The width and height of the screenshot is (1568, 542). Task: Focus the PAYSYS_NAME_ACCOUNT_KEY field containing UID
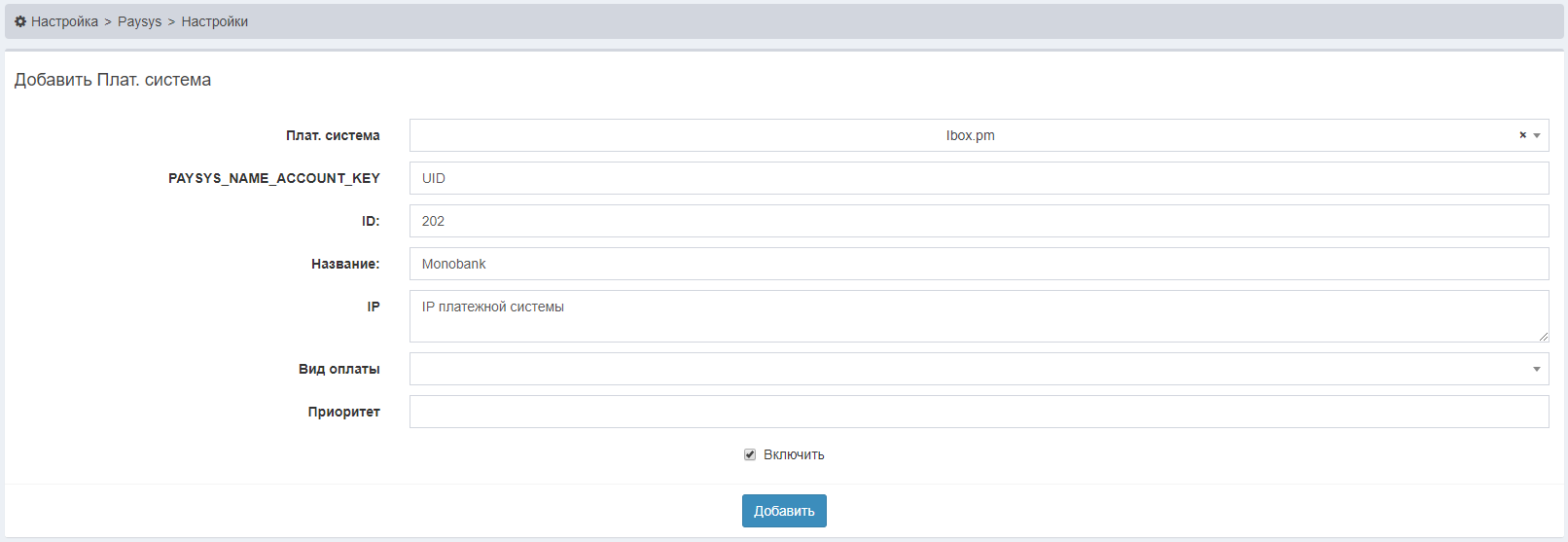tap(979, 178)
